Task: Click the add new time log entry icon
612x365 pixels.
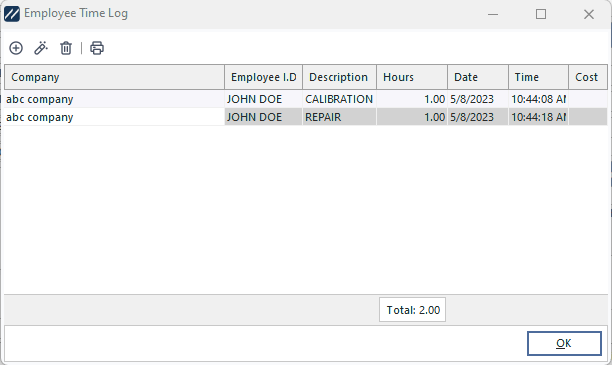Action: (16, 48)
